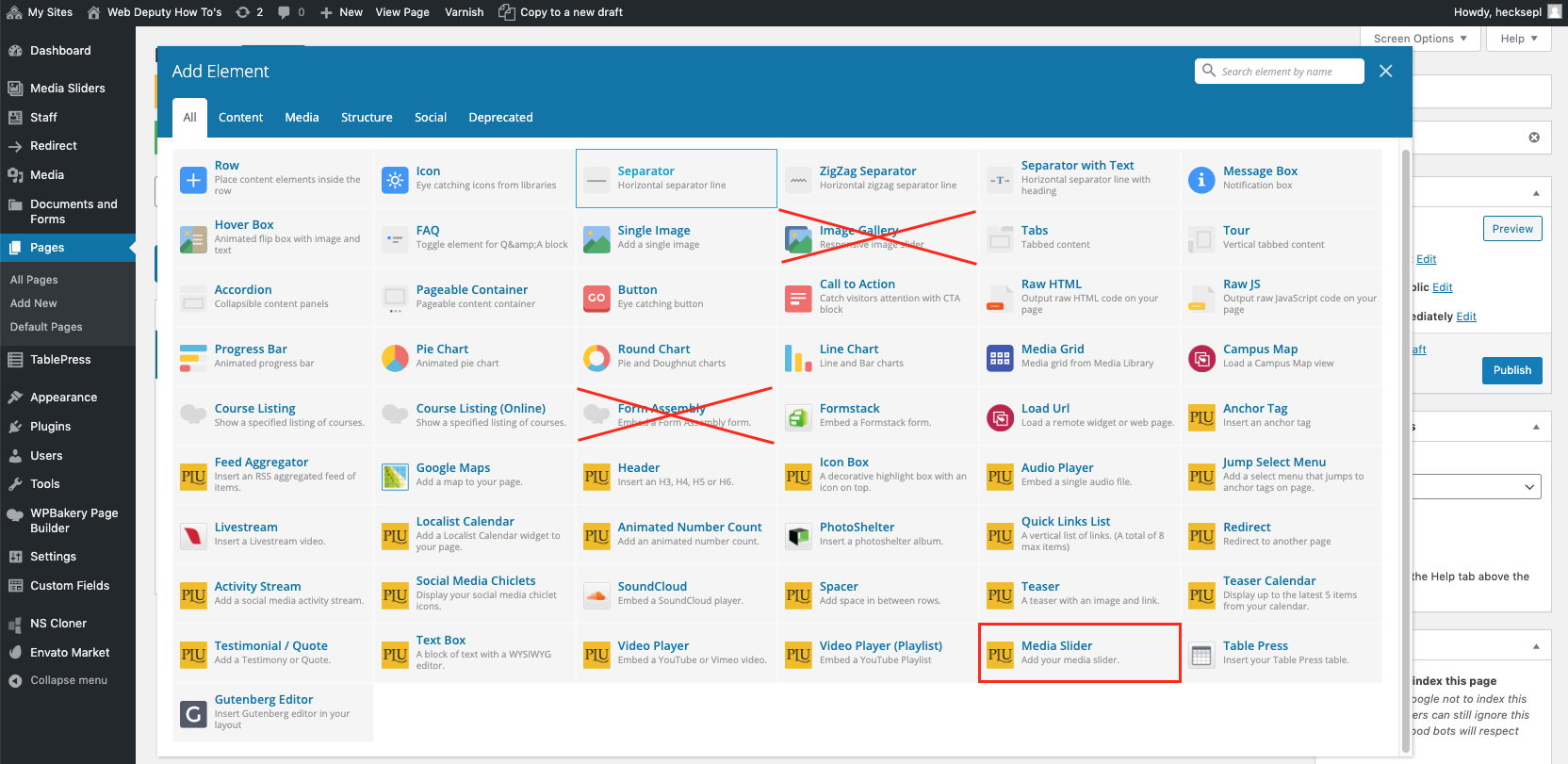Click the Publish button
Viewport: 1568px width, 764px height.
click(1511, 370)
